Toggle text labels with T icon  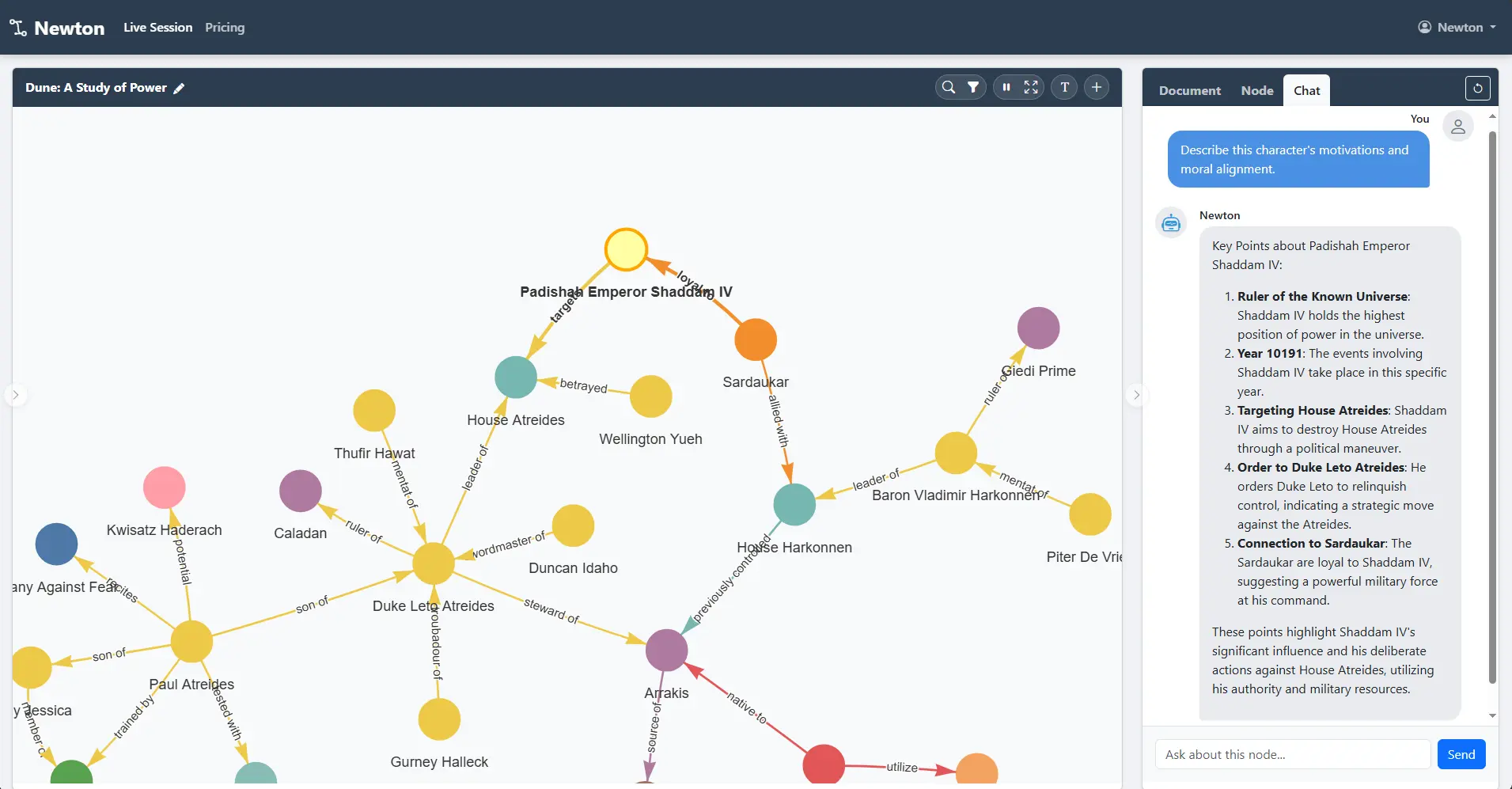(x=1064, y=87)
